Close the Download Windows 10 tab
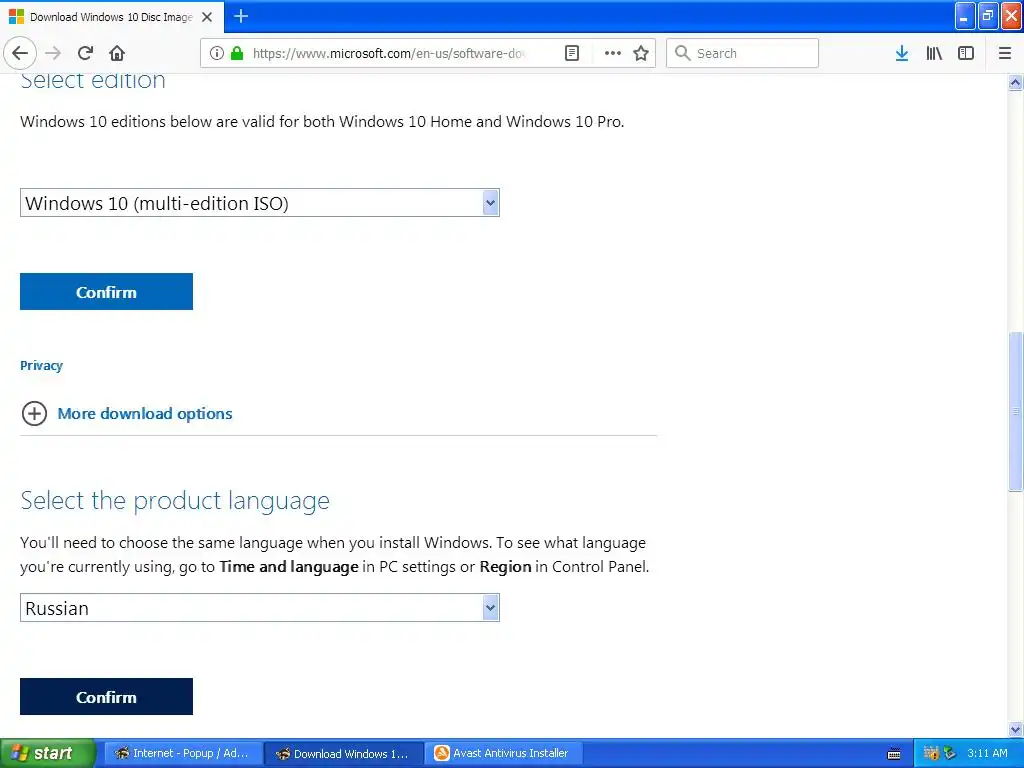 [207, 17]
